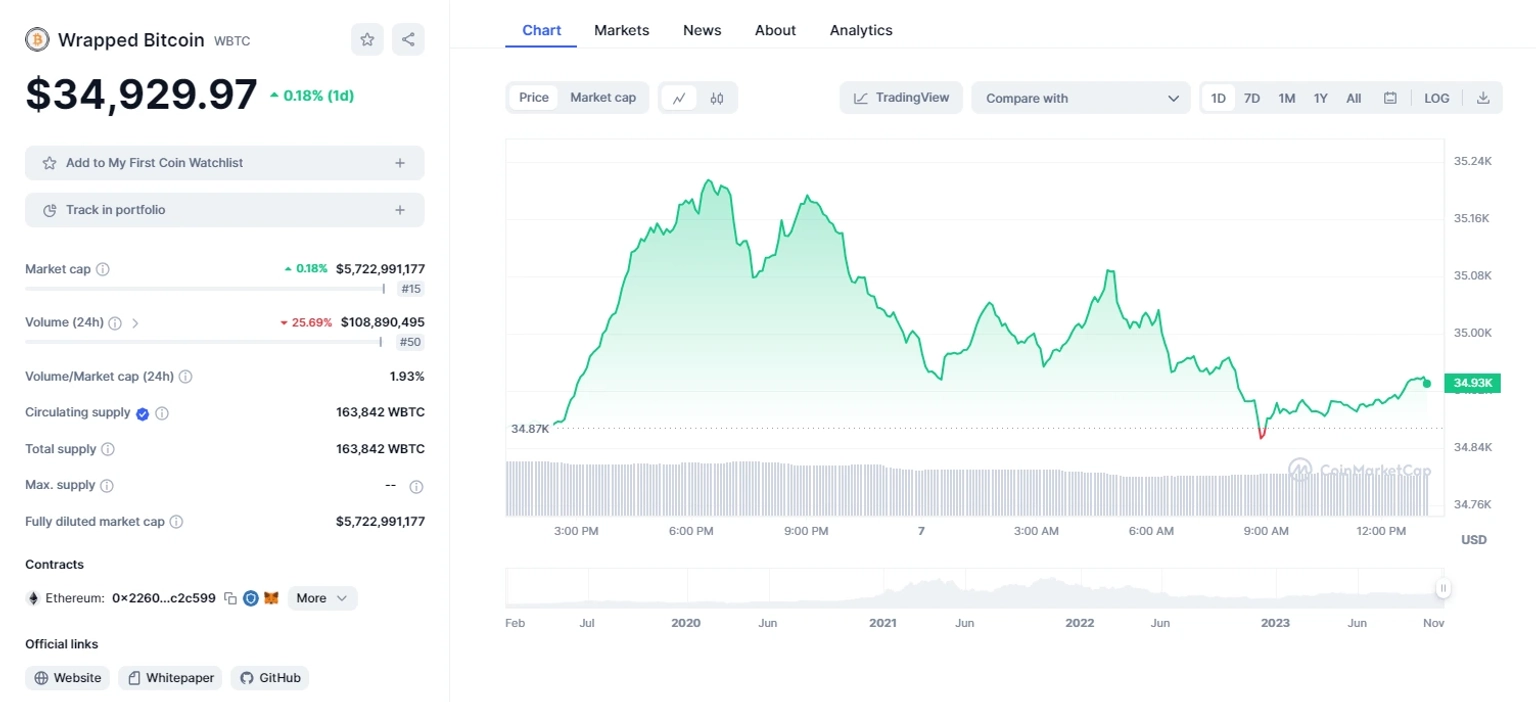Set chart range to All
This screenshot has height=702, width=1536.
tap(1354, 98)
